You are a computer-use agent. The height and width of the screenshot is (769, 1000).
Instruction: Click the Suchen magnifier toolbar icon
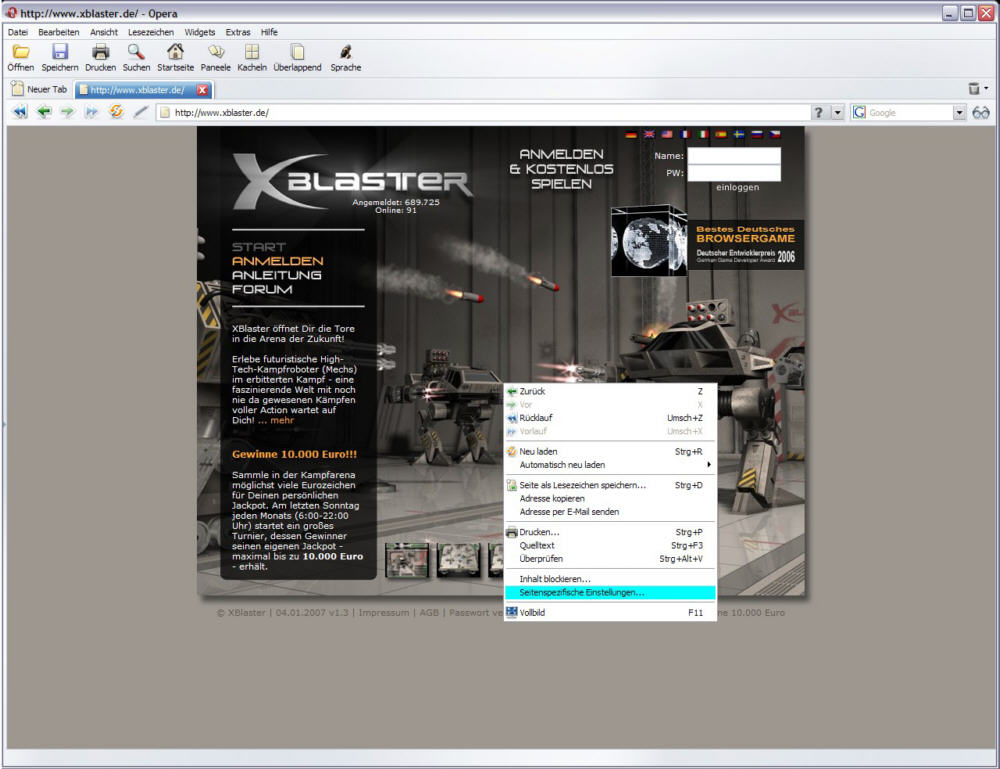136,52
